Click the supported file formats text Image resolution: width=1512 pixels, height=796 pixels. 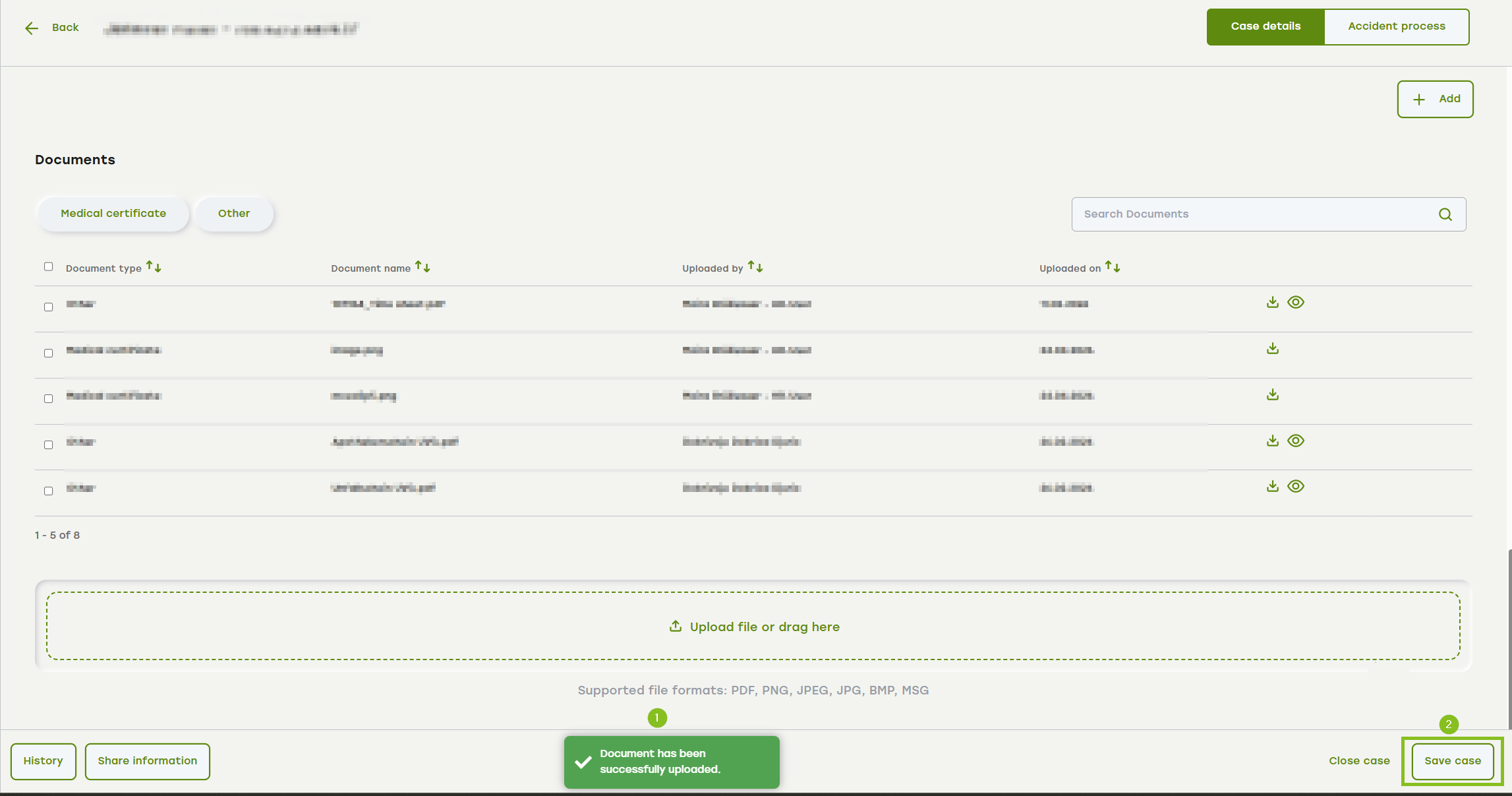[x=753, y=690]
